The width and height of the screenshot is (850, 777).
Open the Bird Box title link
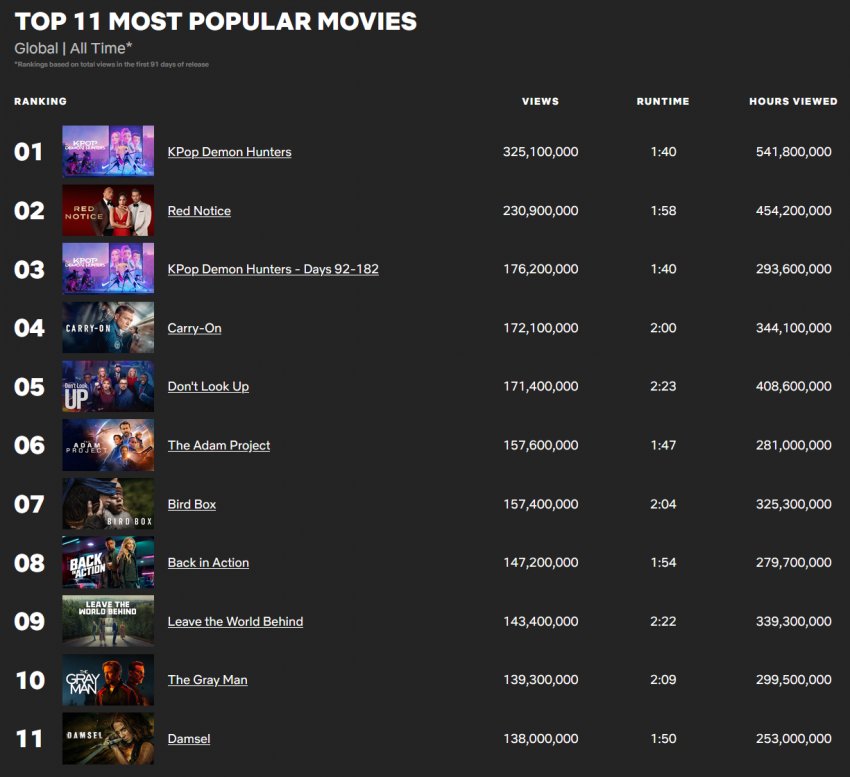click(x=192, y=504)
